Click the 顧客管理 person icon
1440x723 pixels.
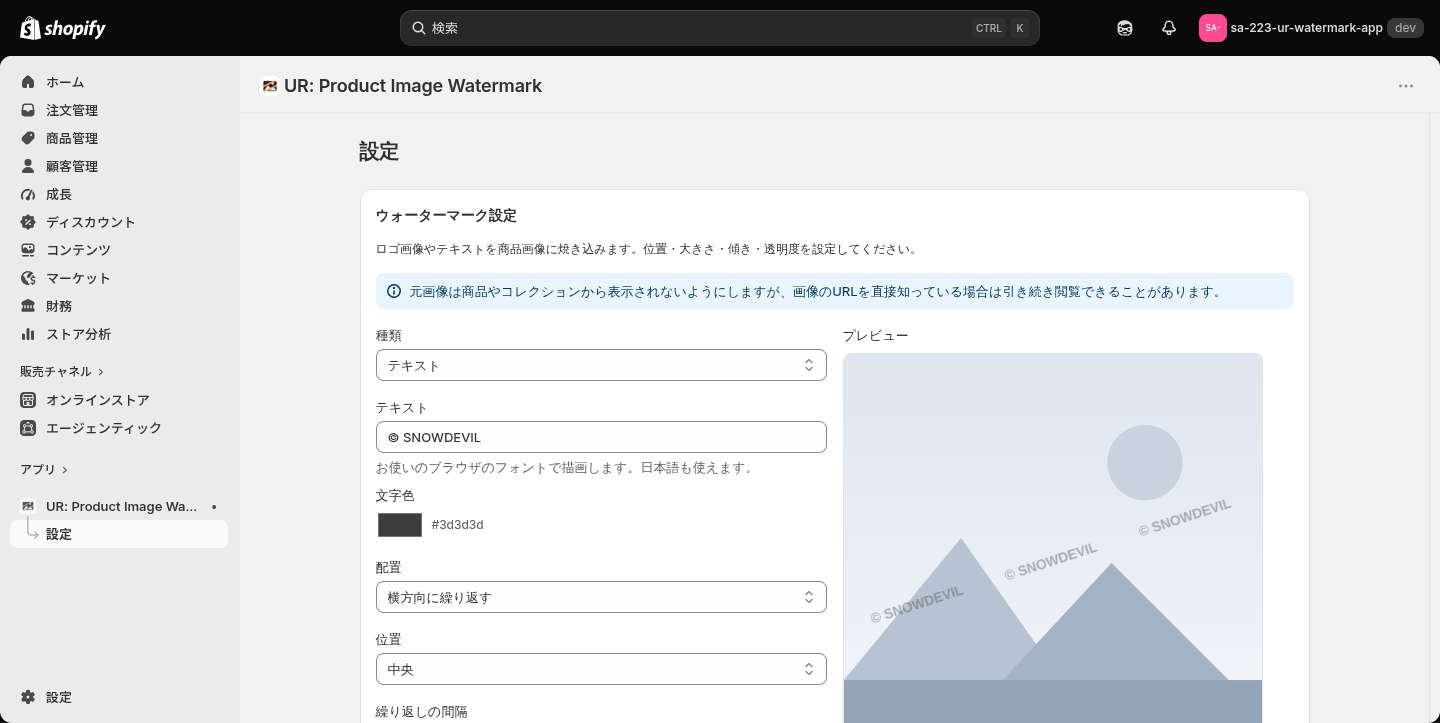(28, 166)
